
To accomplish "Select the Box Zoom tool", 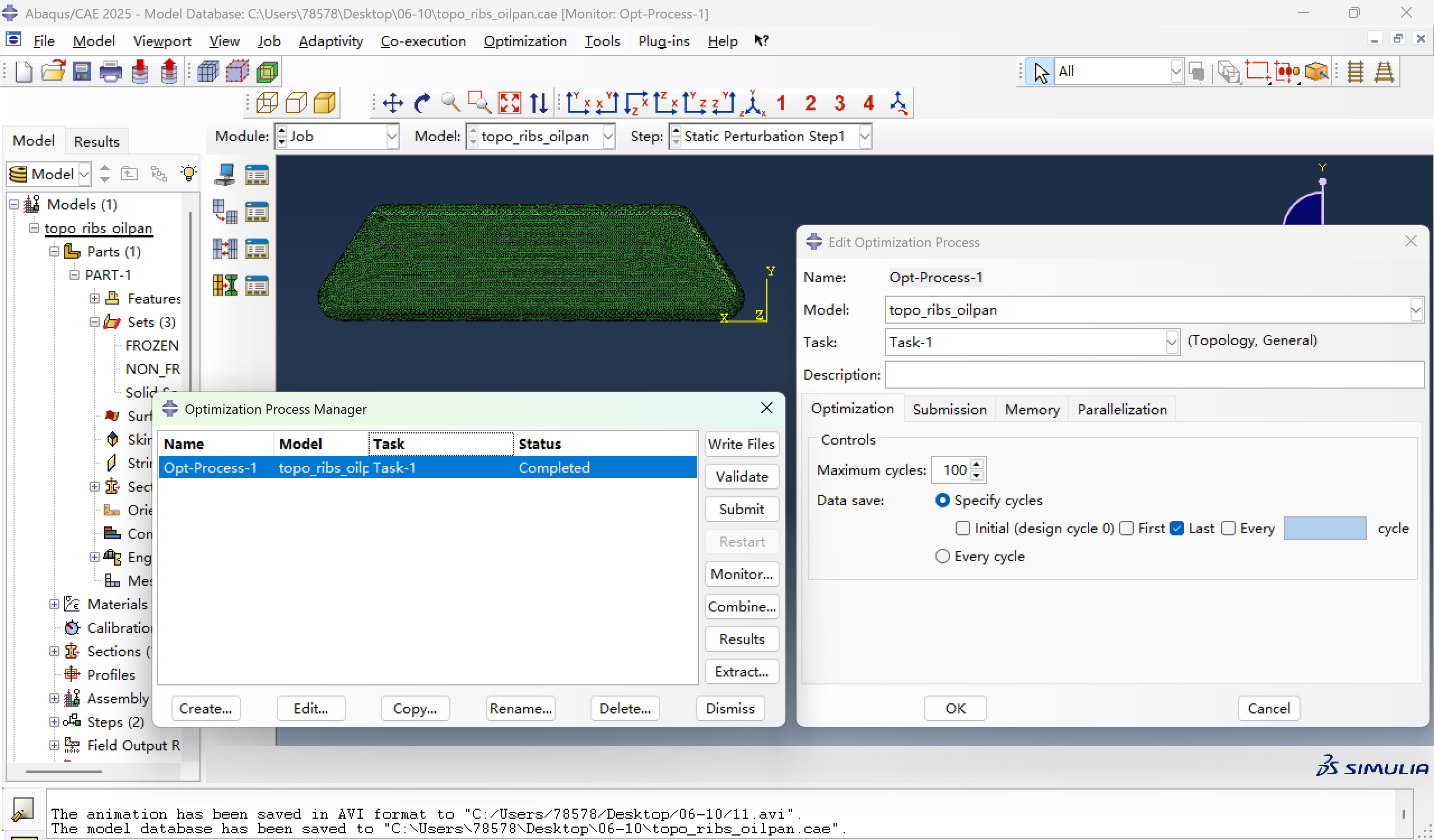I will [479, 104].
